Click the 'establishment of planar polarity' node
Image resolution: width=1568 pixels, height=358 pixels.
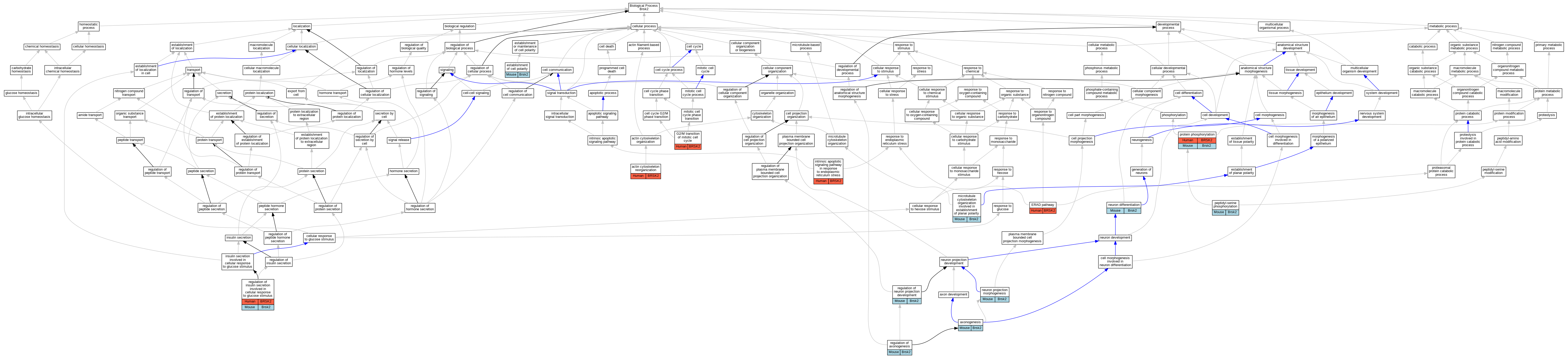click(1242, 171)
